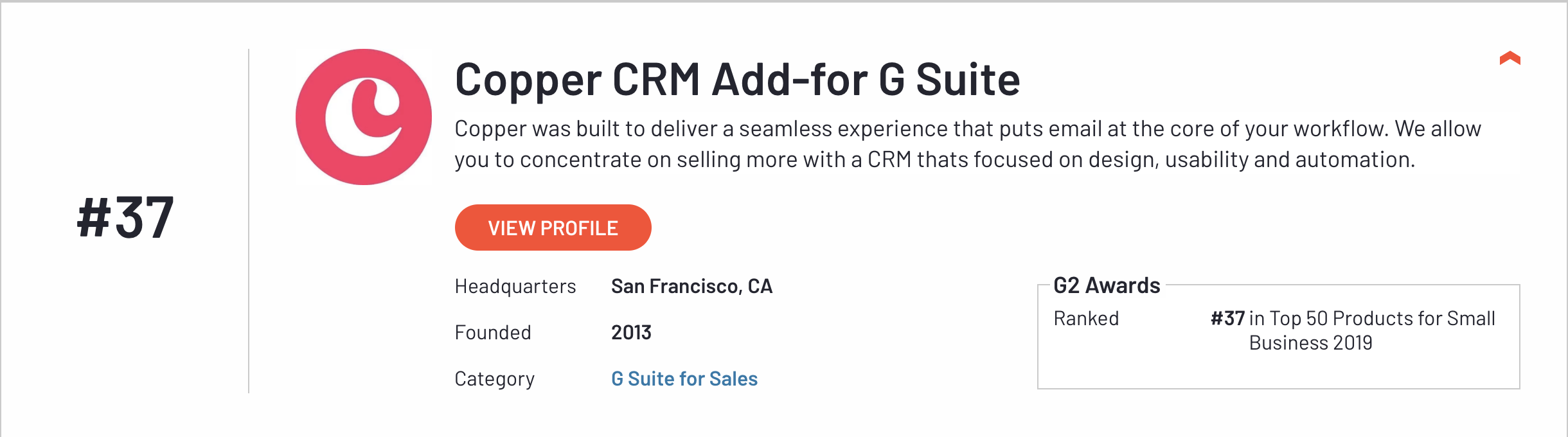
Task: Click the 2013 founded year value
Action: click(631, 332)
